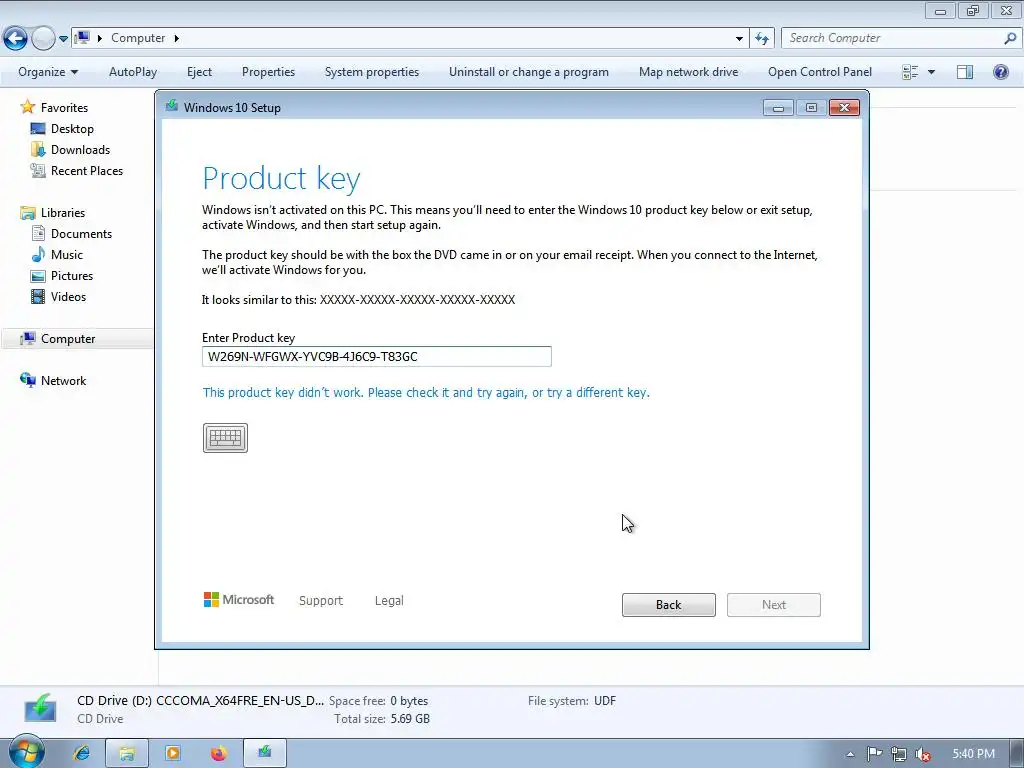Open Windows Explorer taskbar button
This screenshot has width=1024, height=768.
coord(127,753)
